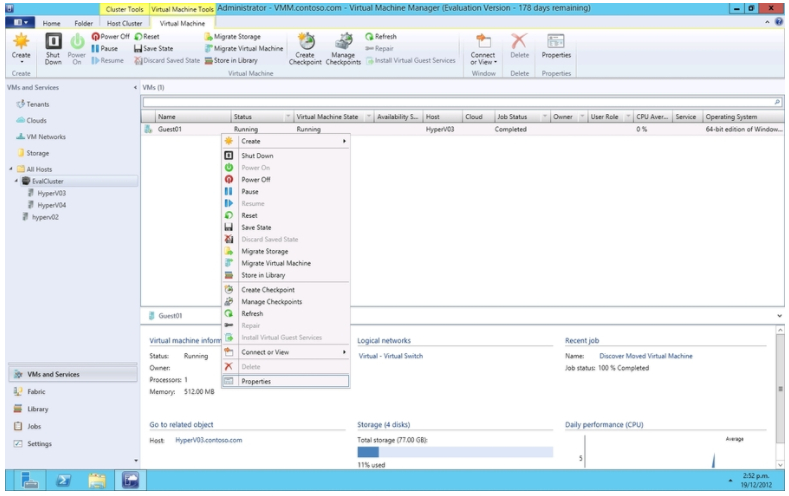Open the application menu button
The height and width of the screenshot is (496, 789).
point(20,22)
